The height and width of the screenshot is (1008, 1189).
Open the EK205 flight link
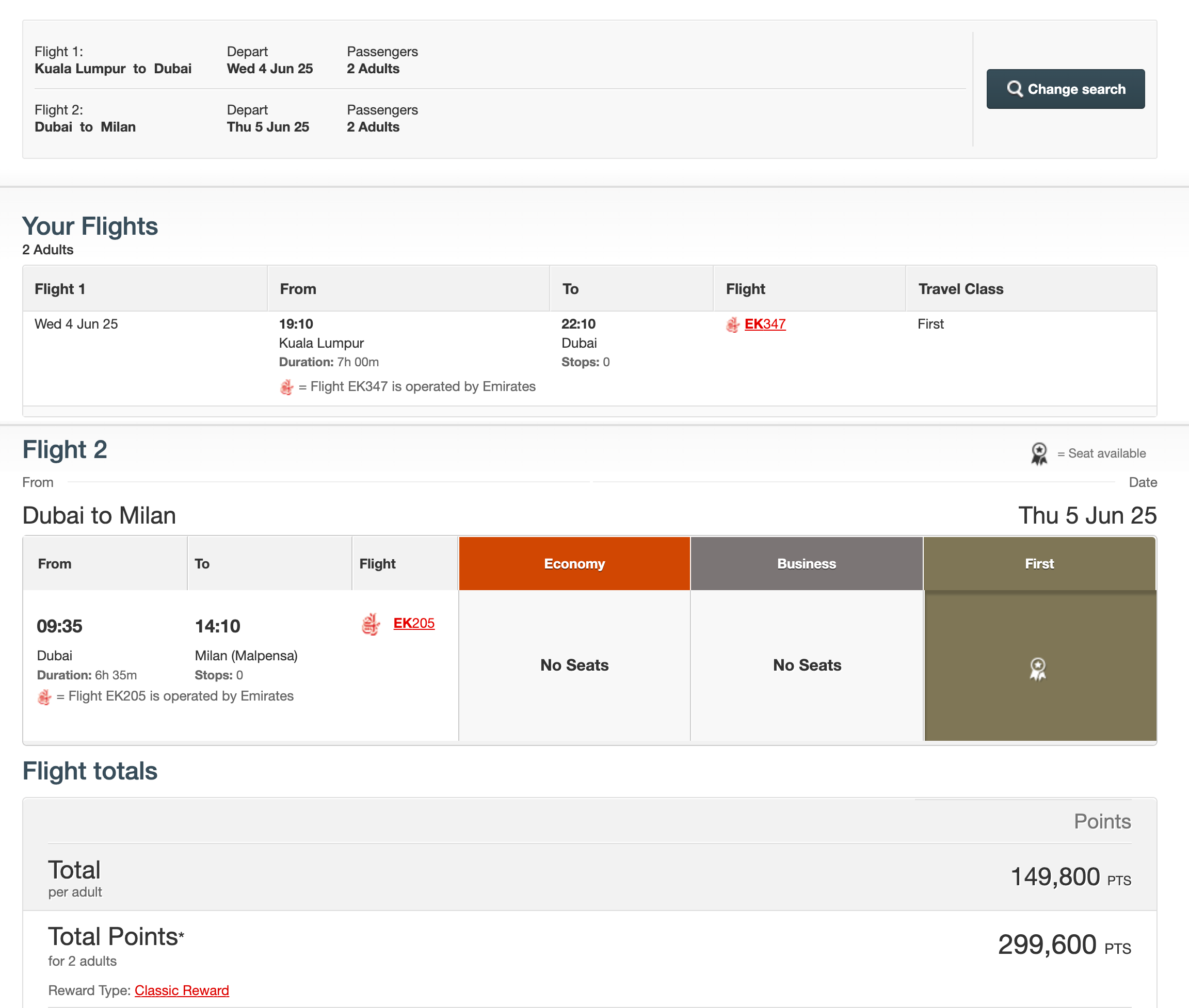click(414, 623)
